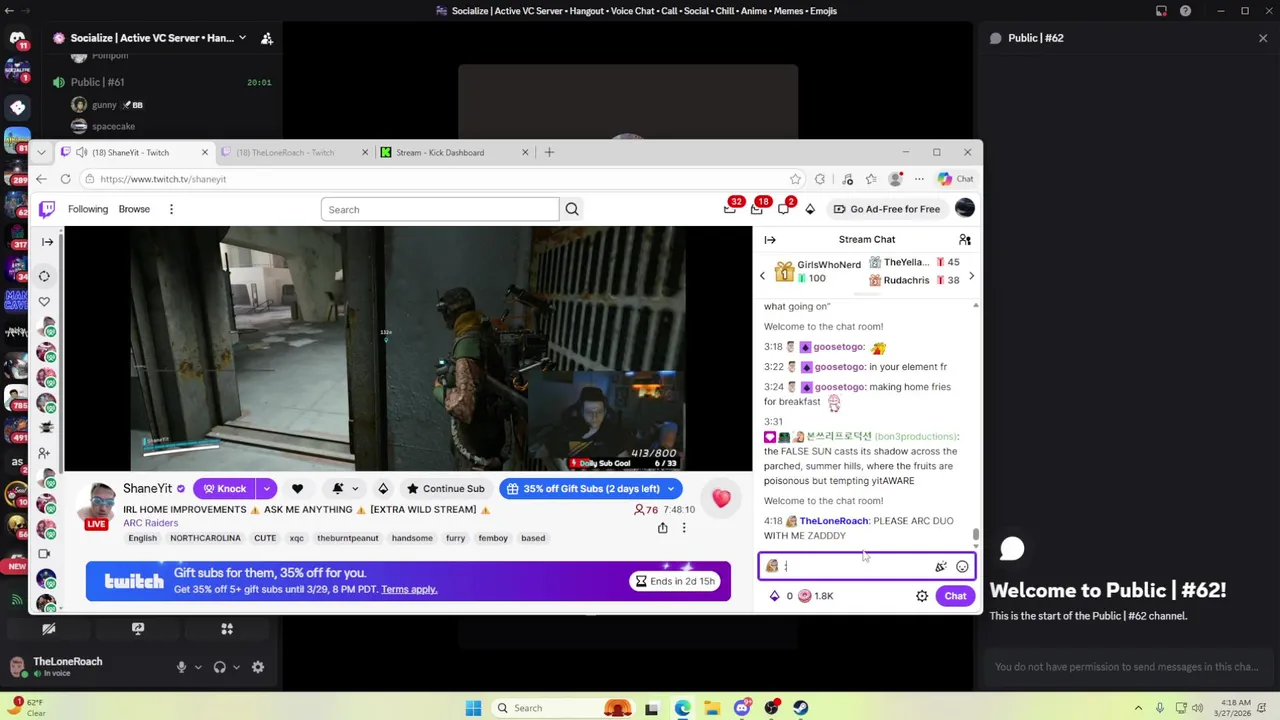This screenshot has height=720, width=1280.
Task: Open Discord headphone output options arrow
Action: (x=236, y=667)
